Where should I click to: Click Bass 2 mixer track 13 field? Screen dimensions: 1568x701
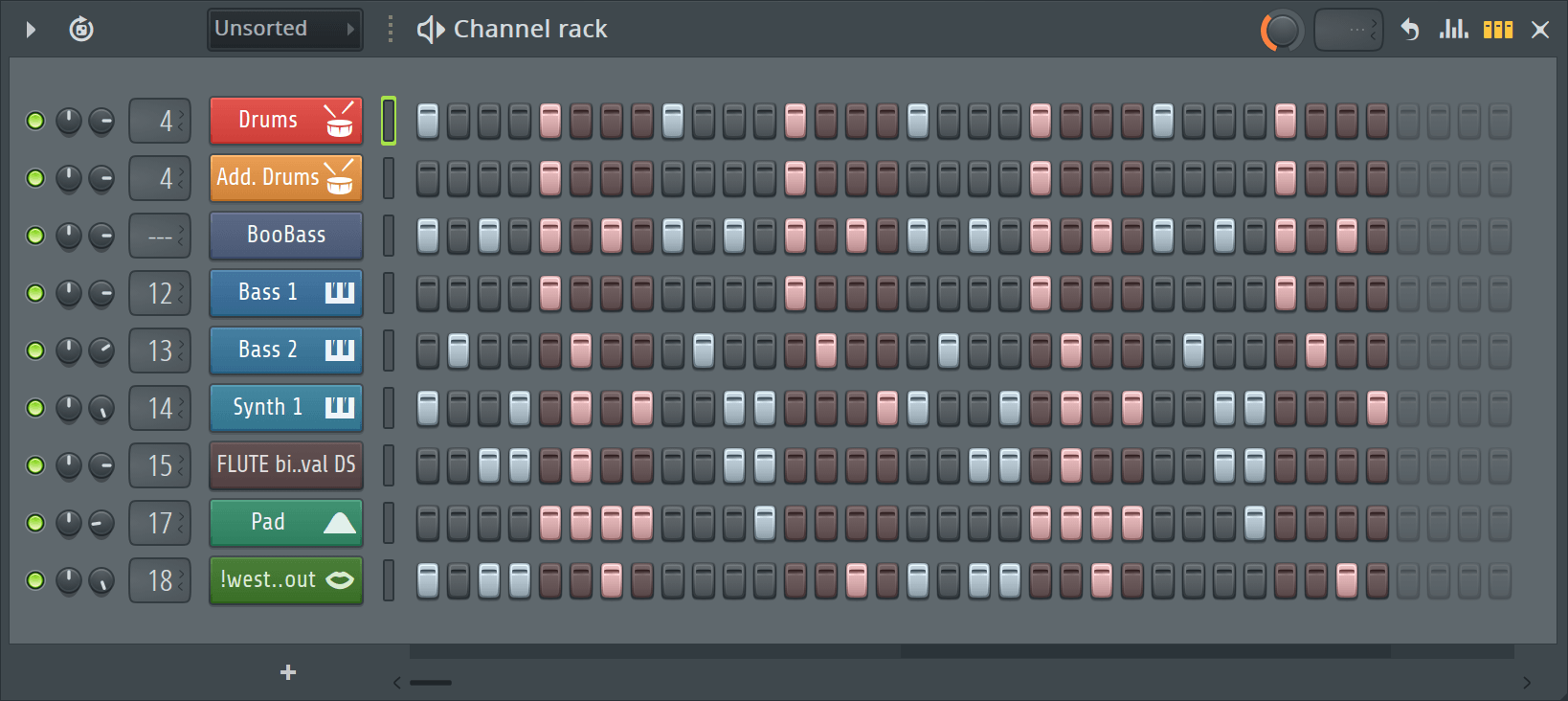[160, 350]
